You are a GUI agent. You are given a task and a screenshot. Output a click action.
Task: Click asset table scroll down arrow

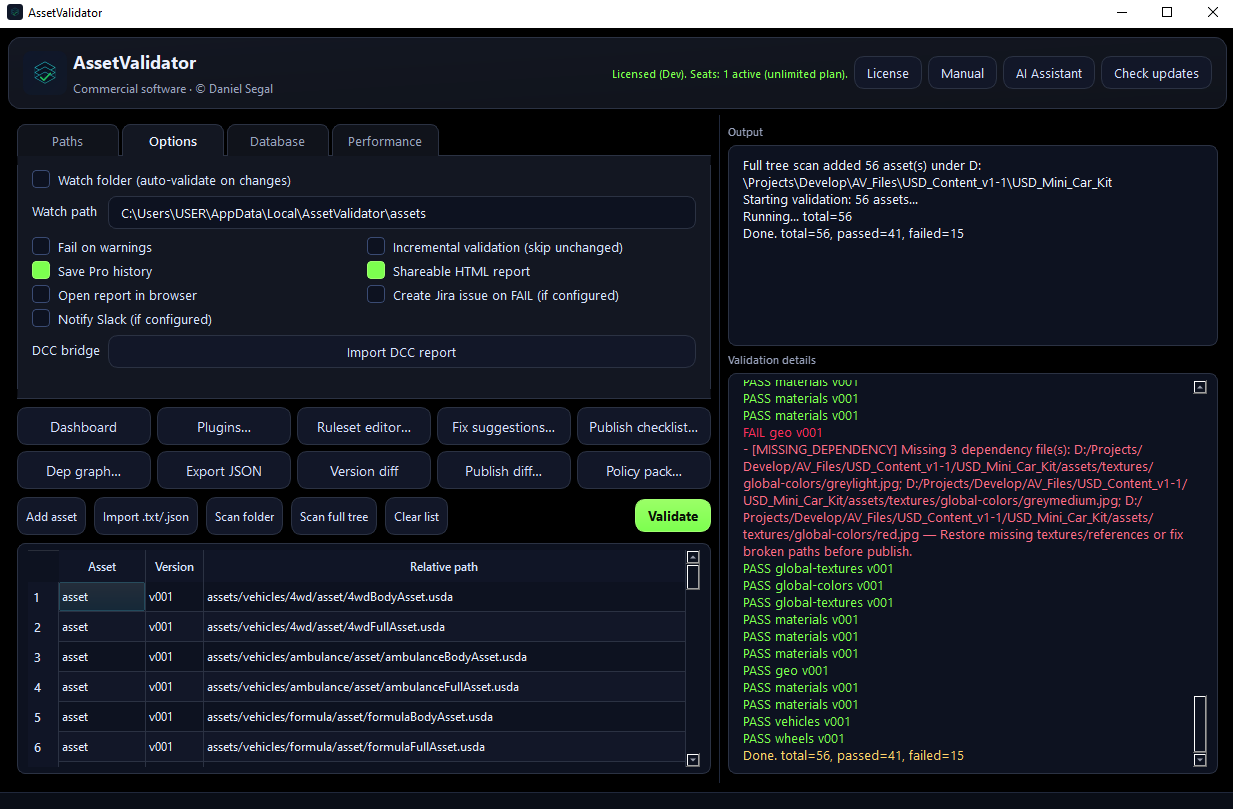tap(693, 760)
